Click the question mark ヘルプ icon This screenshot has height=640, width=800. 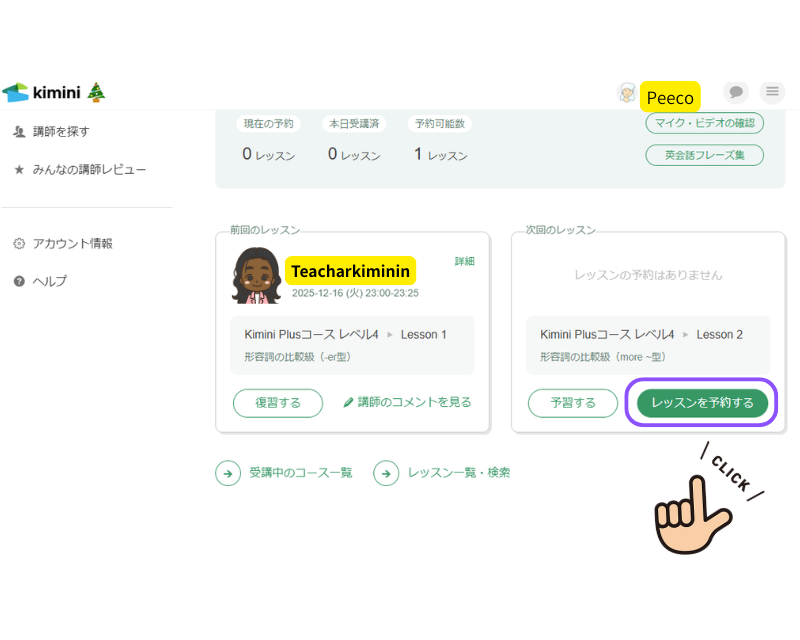click(19, 281)
